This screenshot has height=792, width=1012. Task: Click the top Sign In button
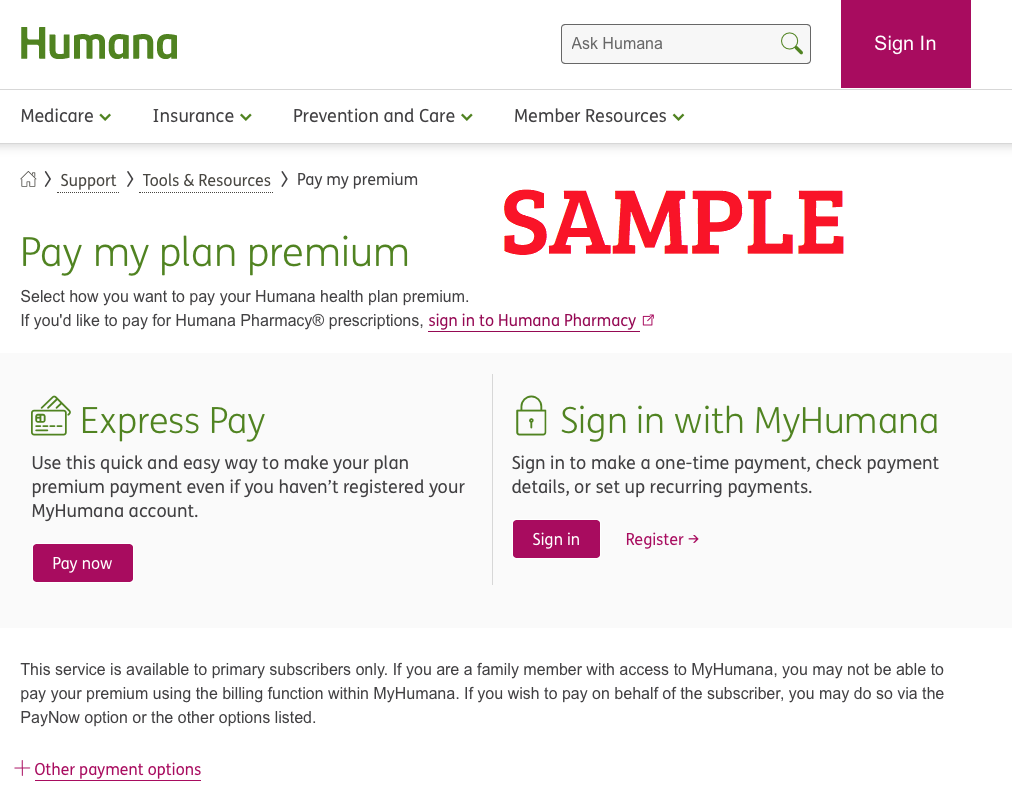pyautogui.click(x=906, y=43)
